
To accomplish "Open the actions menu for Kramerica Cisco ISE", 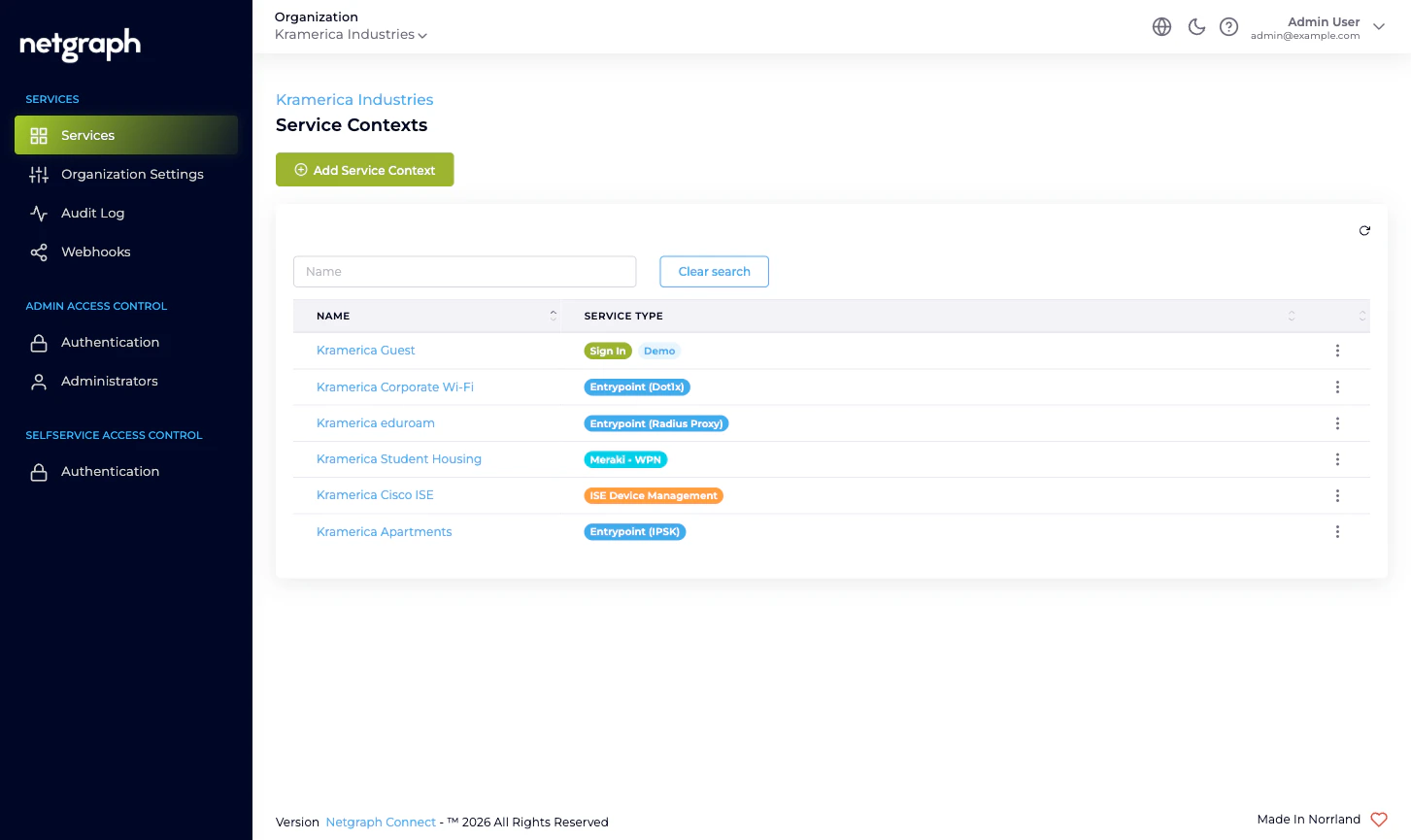I will tap(1337, 495).
